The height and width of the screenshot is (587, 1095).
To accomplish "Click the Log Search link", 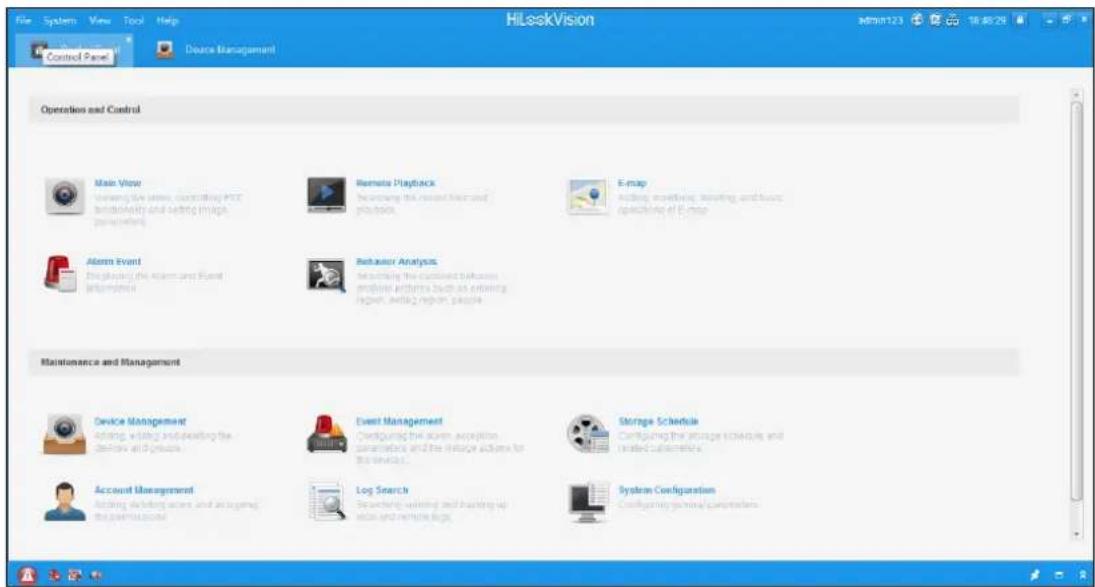I will (382, 490).
